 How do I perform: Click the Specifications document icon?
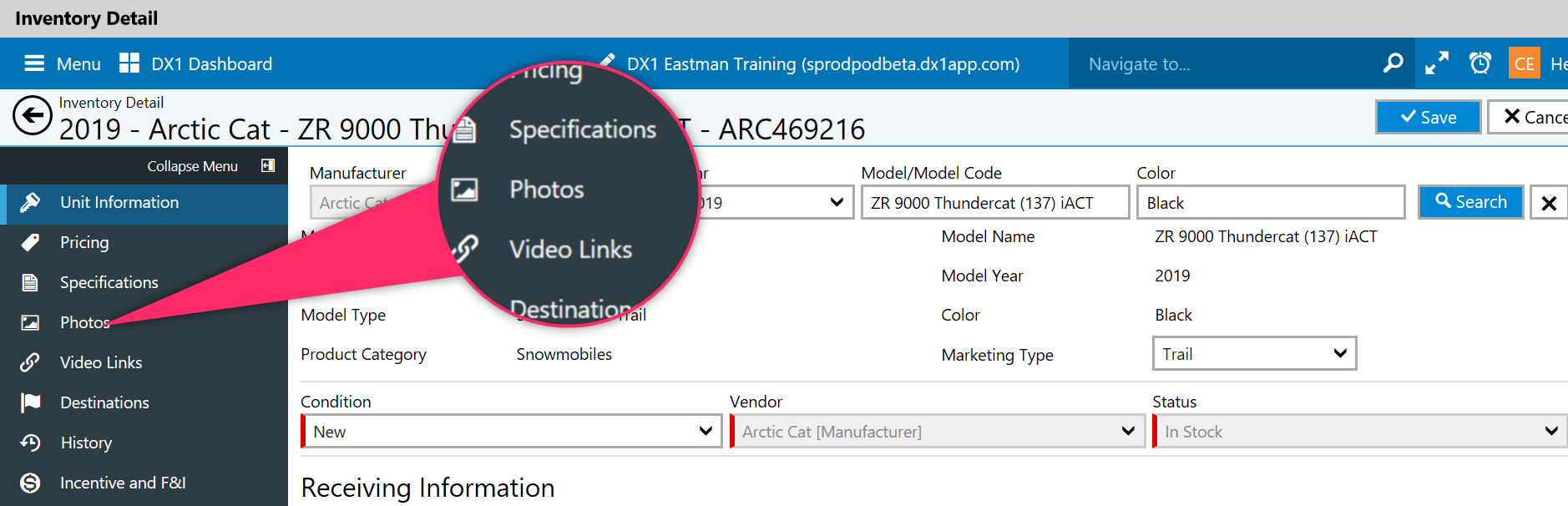tap(30, 282)
